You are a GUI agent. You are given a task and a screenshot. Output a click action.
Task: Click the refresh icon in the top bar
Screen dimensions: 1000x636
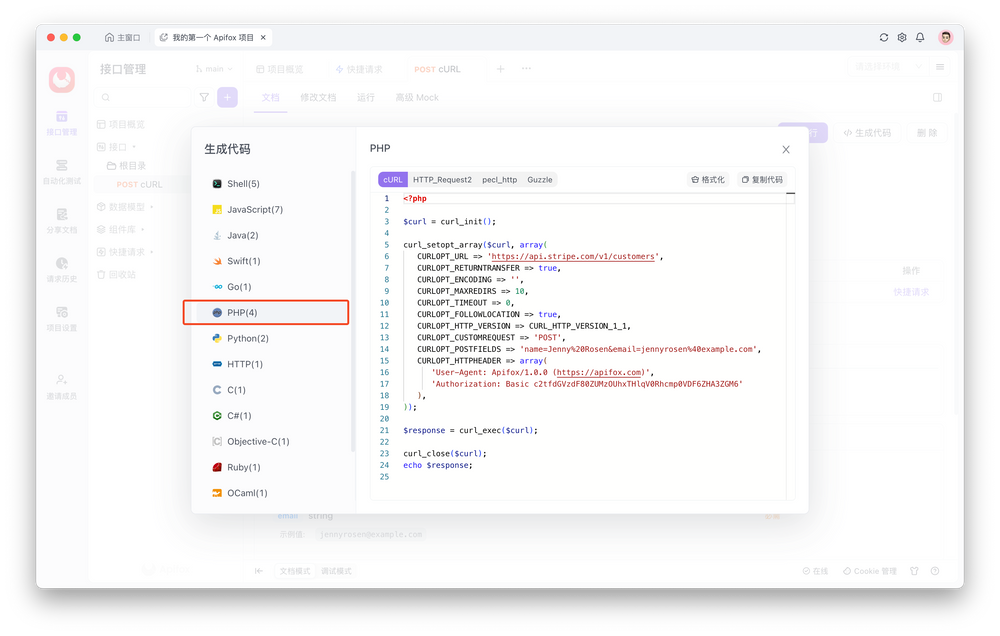coord(884,37)
